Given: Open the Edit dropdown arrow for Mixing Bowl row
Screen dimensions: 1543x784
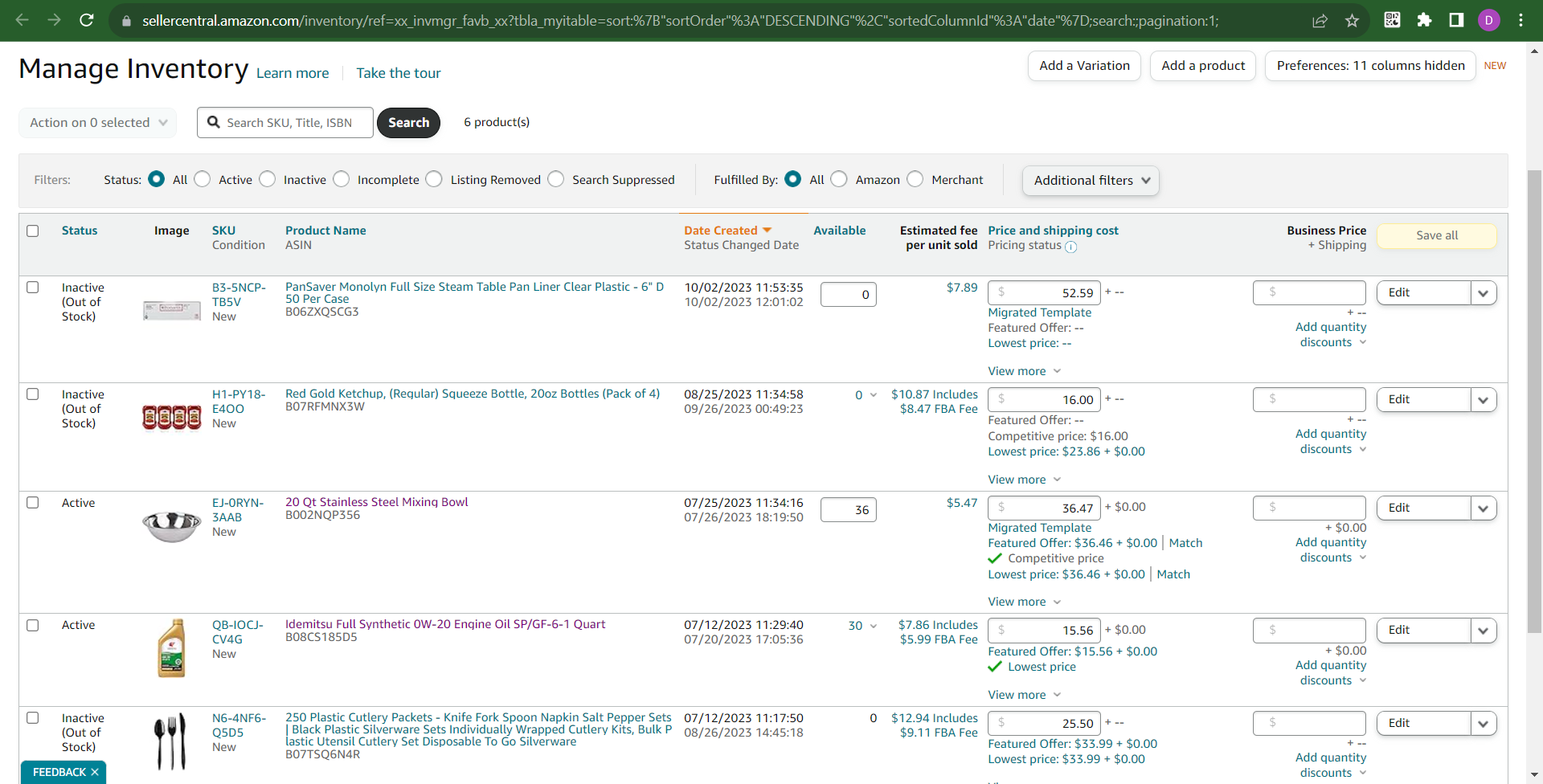Looking at the screenshot, I should coord(1484,508).
